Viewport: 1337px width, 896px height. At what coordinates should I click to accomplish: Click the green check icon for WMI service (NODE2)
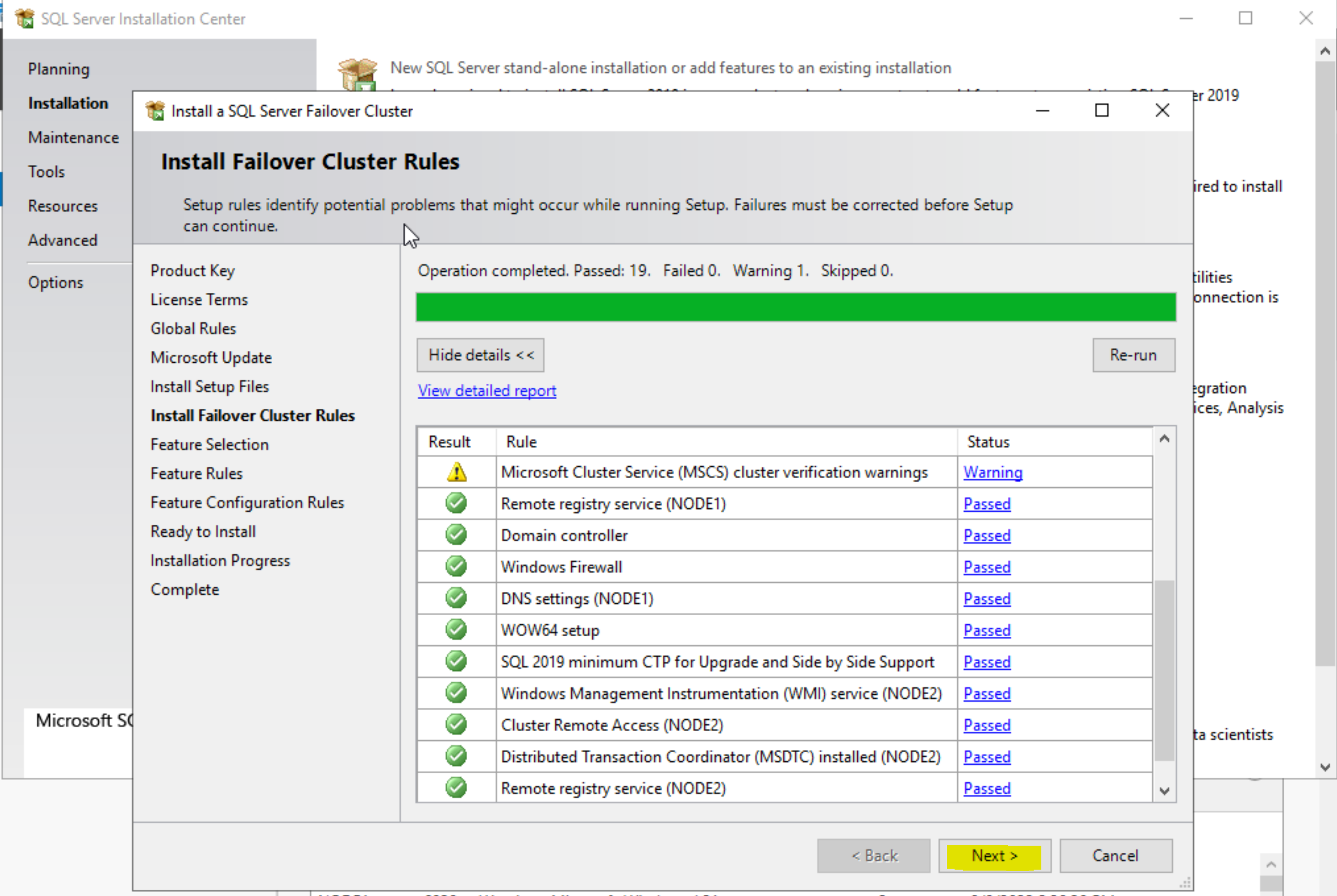pos(457,693)
